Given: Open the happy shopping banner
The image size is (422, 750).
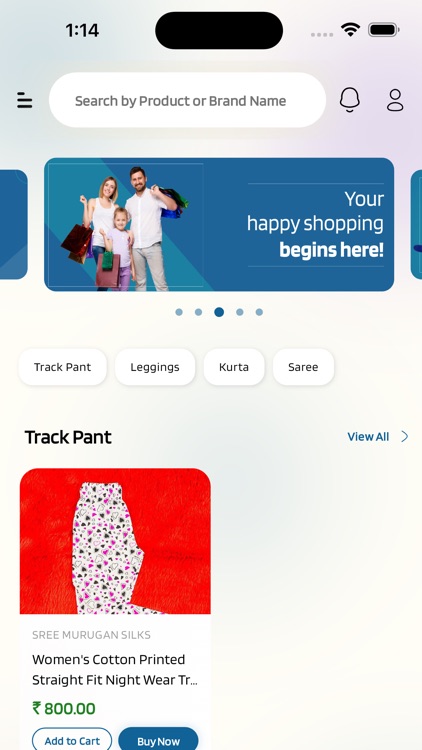Looking at the screenshot, I should pyautogui.click(x=219, y=224).
